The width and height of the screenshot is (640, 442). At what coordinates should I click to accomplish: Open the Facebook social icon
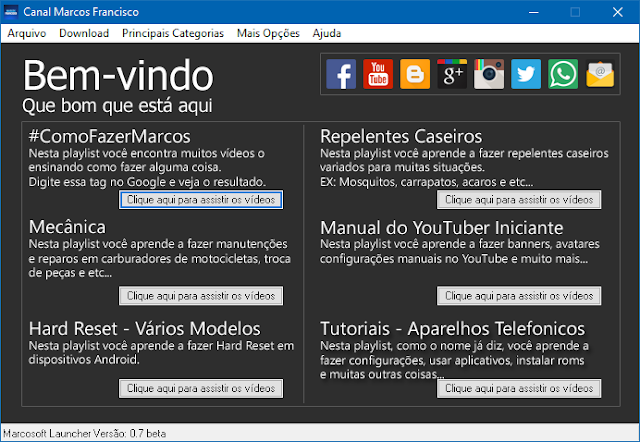pyautogui.click(x=341, y=74)
